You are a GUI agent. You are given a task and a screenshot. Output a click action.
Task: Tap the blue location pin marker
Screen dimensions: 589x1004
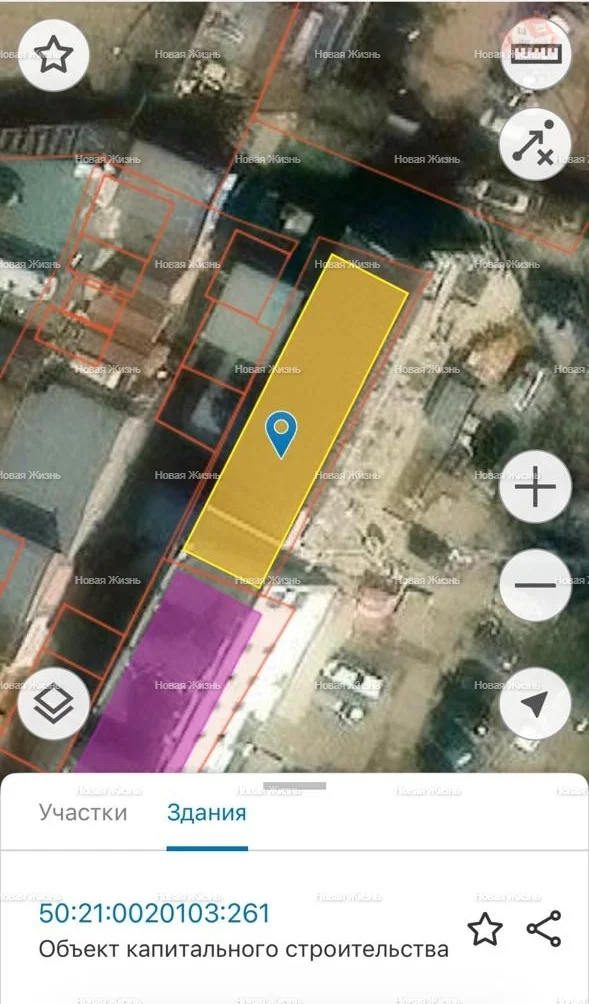[x=282, y=434]
